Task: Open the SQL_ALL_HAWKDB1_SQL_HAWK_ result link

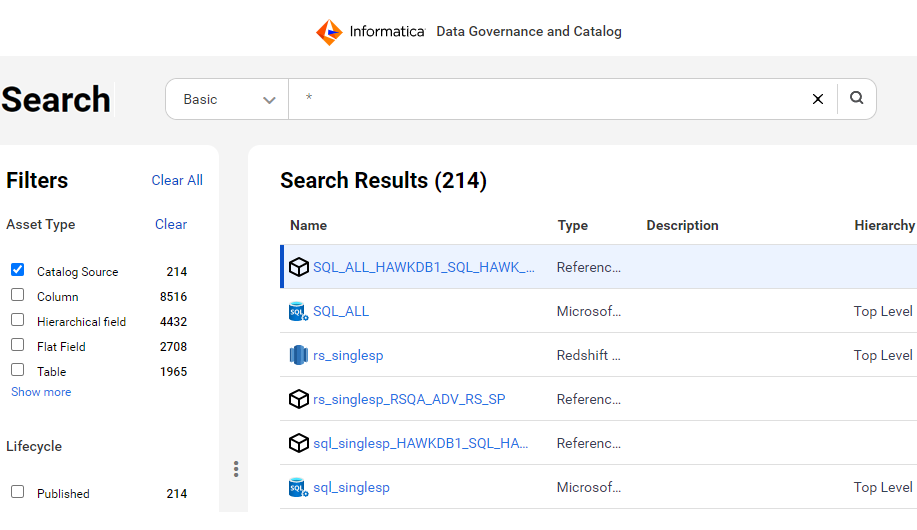Action: [x=423, y=267]
